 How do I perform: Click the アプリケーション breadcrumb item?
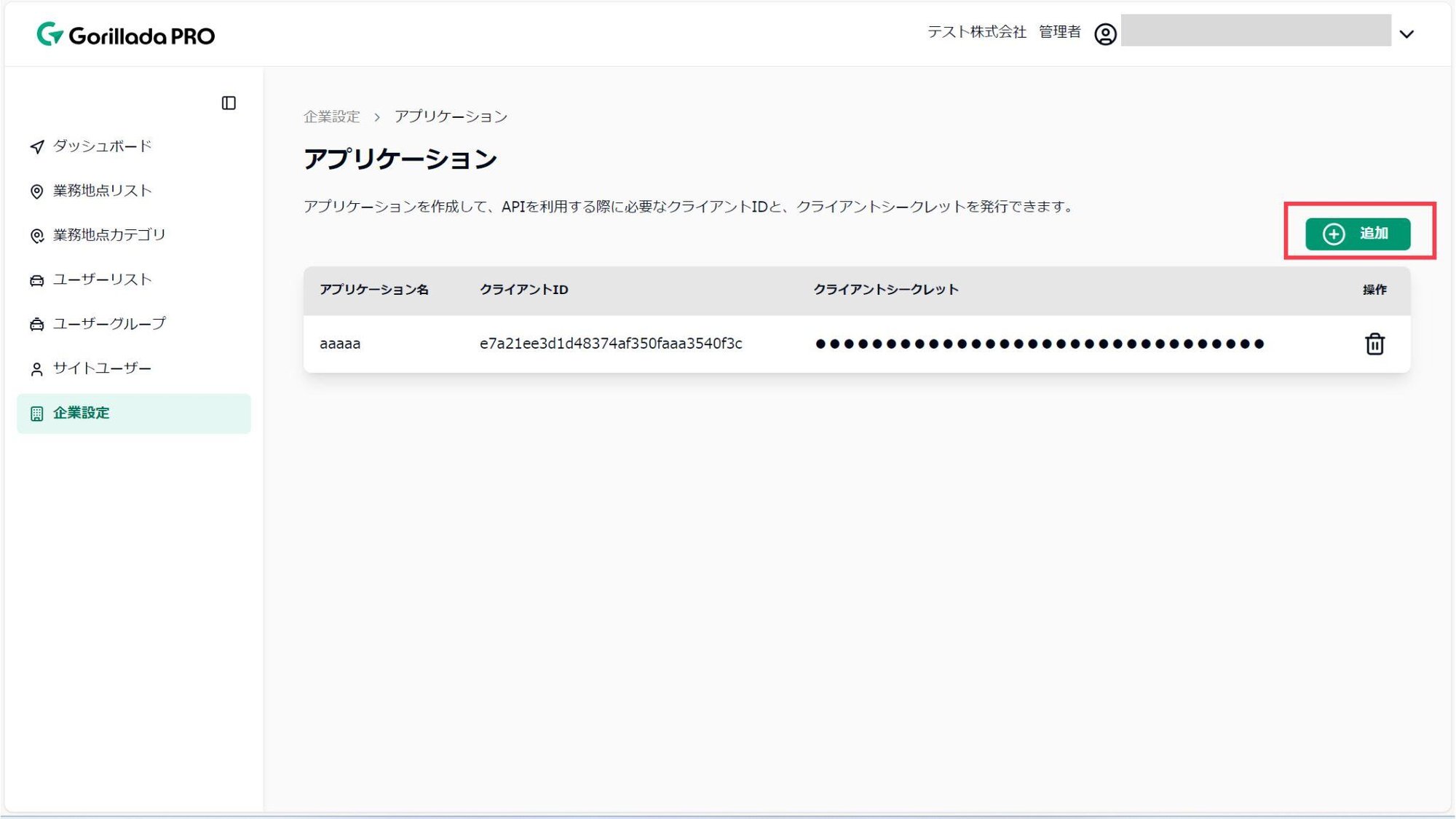(451, 116)
